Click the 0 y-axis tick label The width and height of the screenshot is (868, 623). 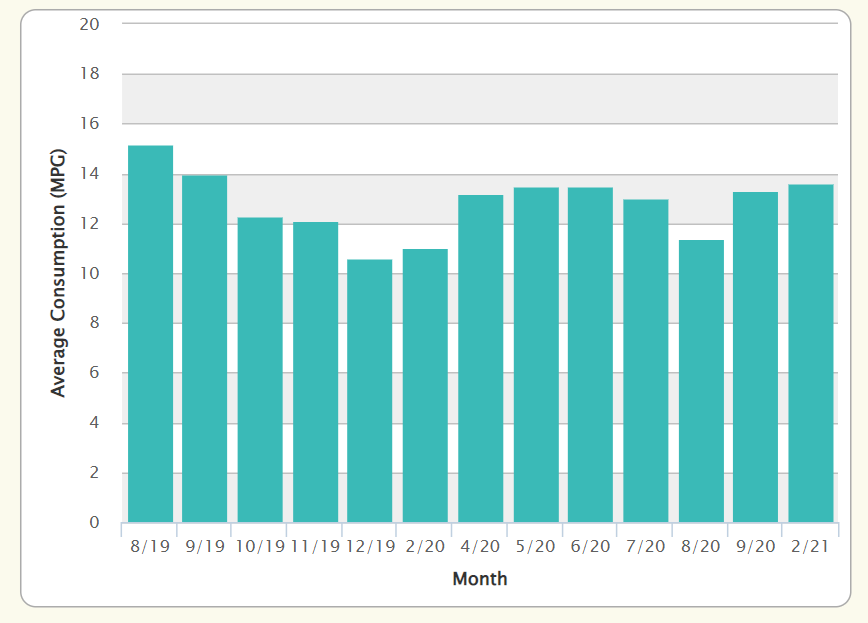tap(95, 522)
